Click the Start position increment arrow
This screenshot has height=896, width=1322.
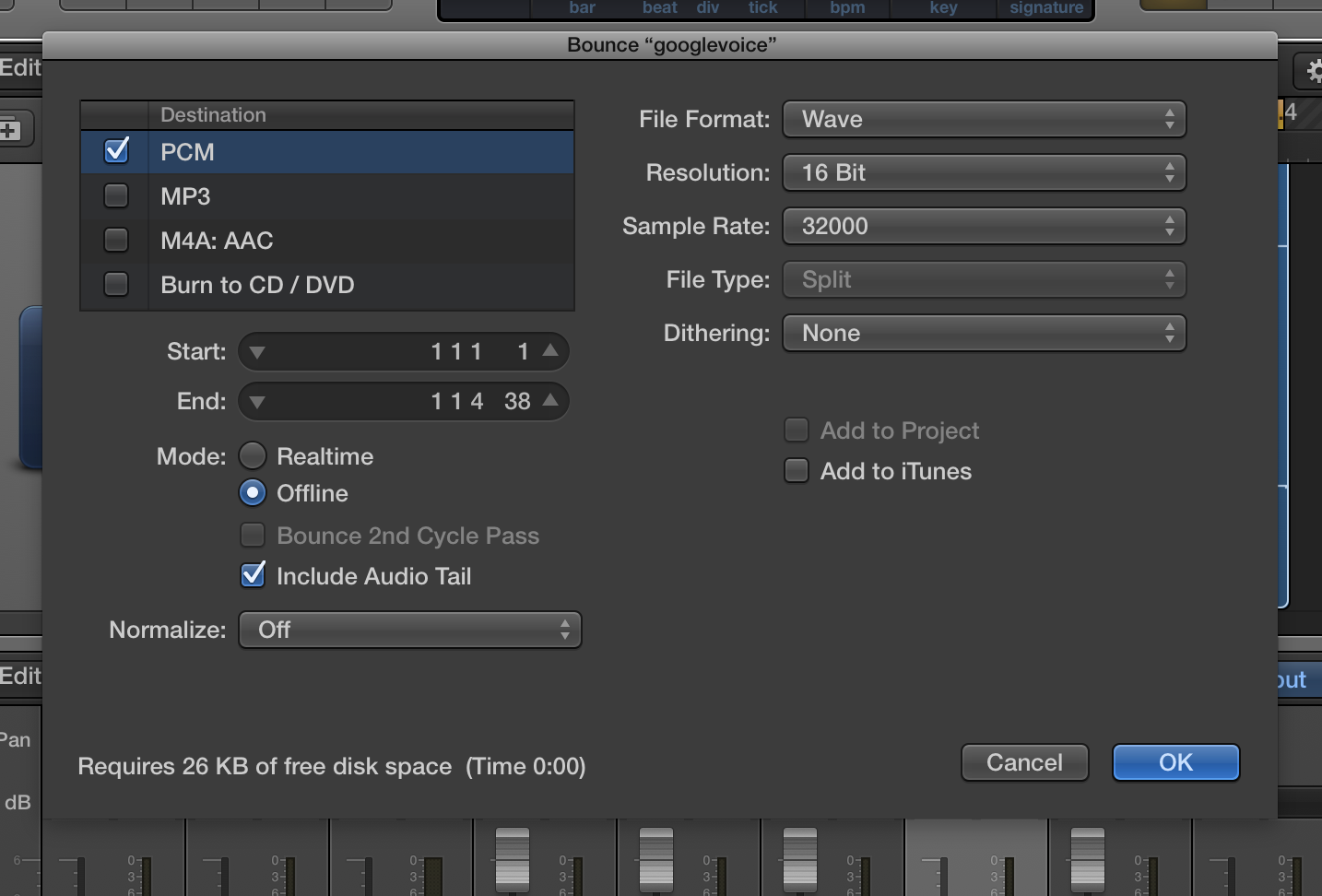point(550,350)
